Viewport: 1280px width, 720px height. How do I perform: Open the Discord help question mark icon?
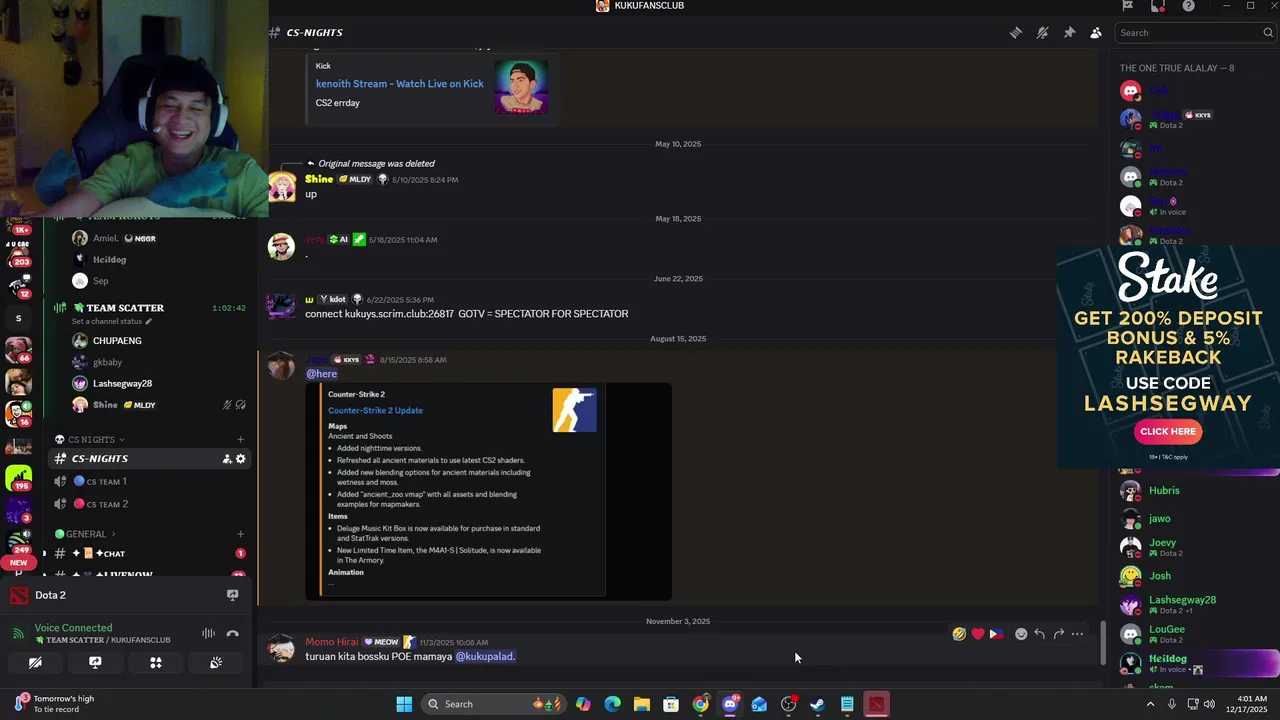click(1188, 6)
